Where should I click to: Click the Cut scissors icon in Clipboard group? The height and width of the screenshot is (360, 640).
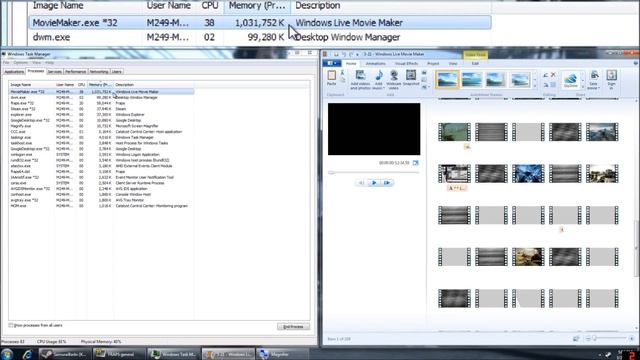pos(342,73)
